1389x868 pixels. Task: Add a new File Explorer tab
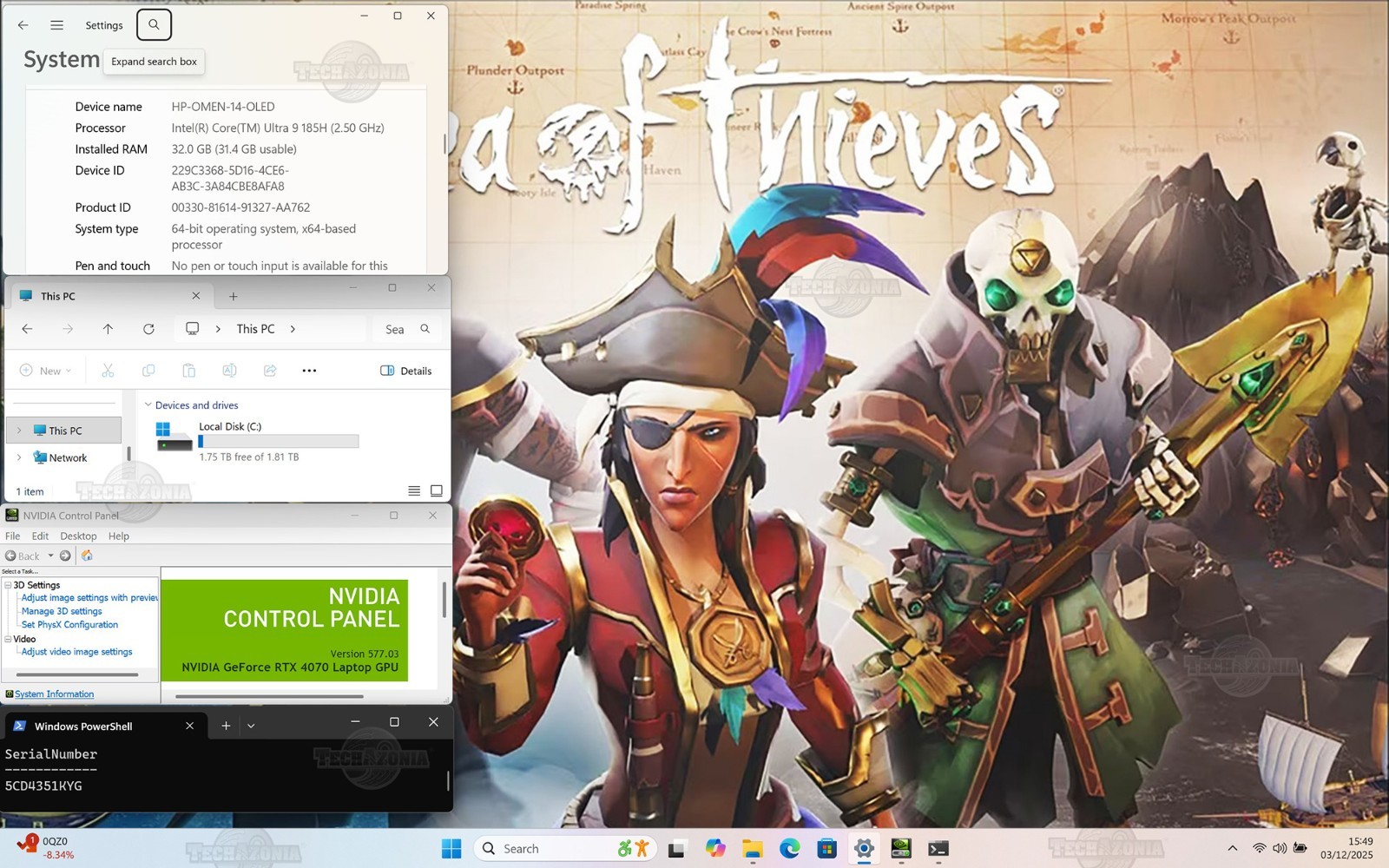pyautogui.click(x=233, y=296)
